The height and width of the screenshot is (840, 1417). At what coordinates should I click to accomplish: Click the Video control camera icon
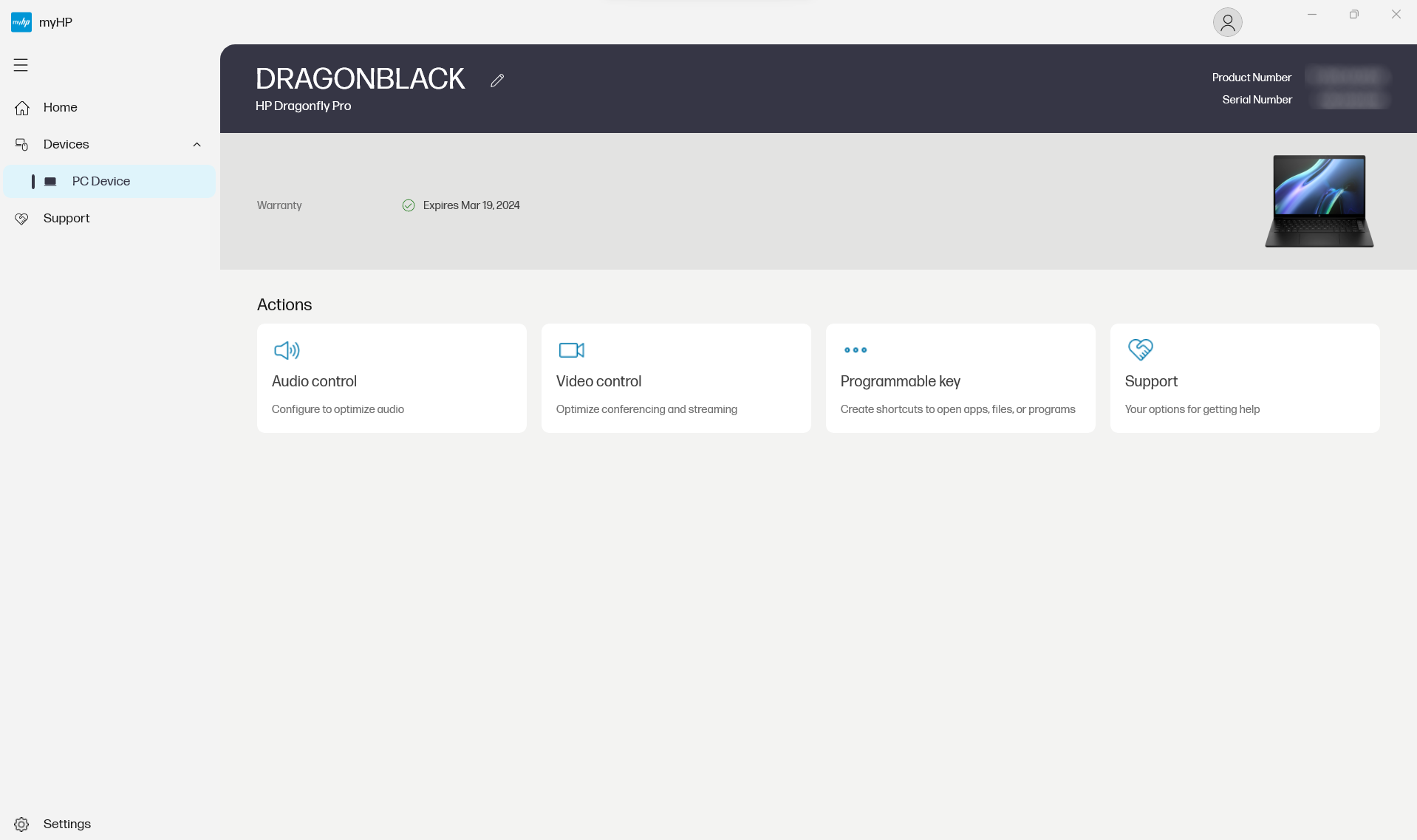pyautogui.click(x=572, y=350)
